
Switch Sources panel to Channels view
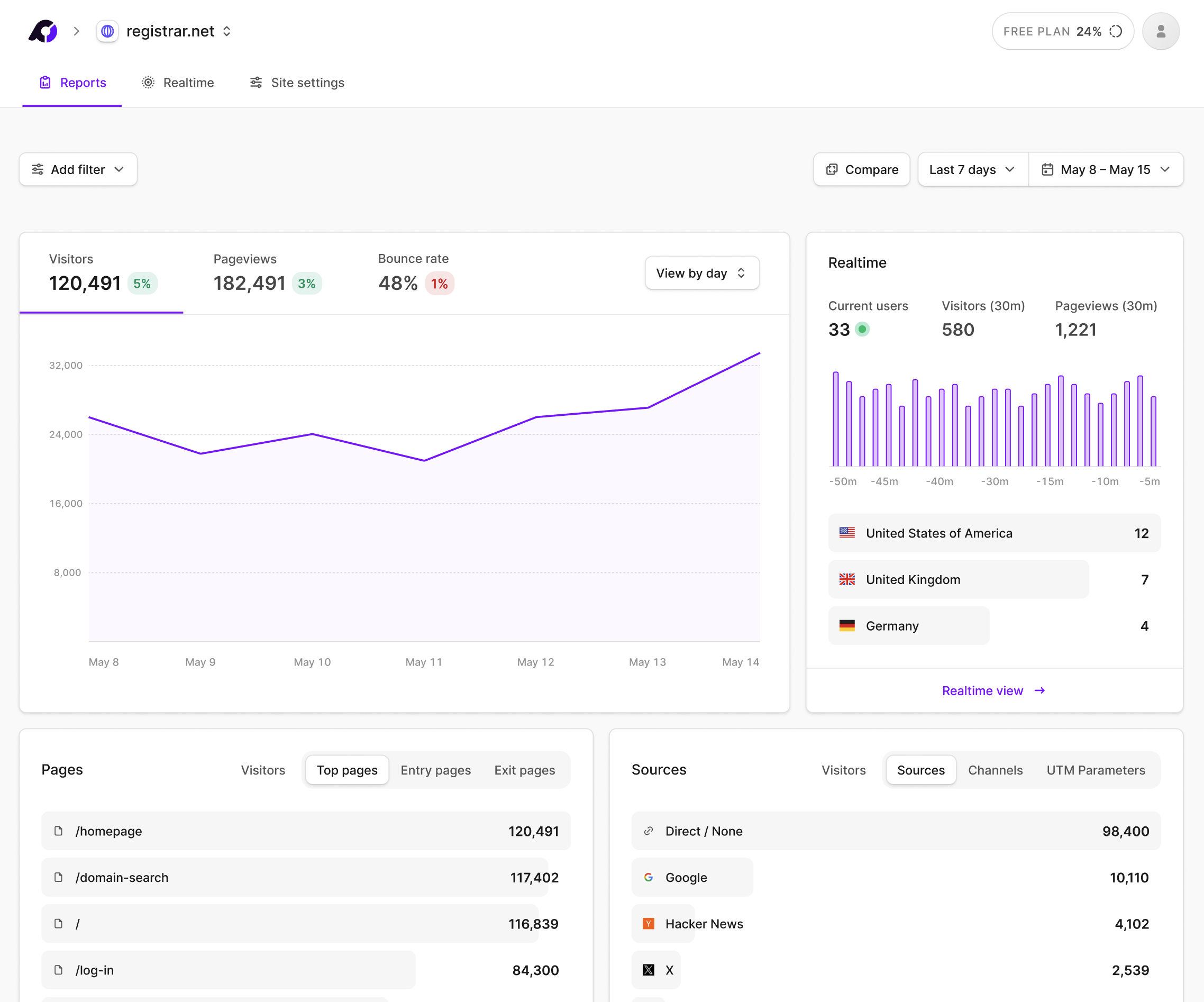click(995, 770)
